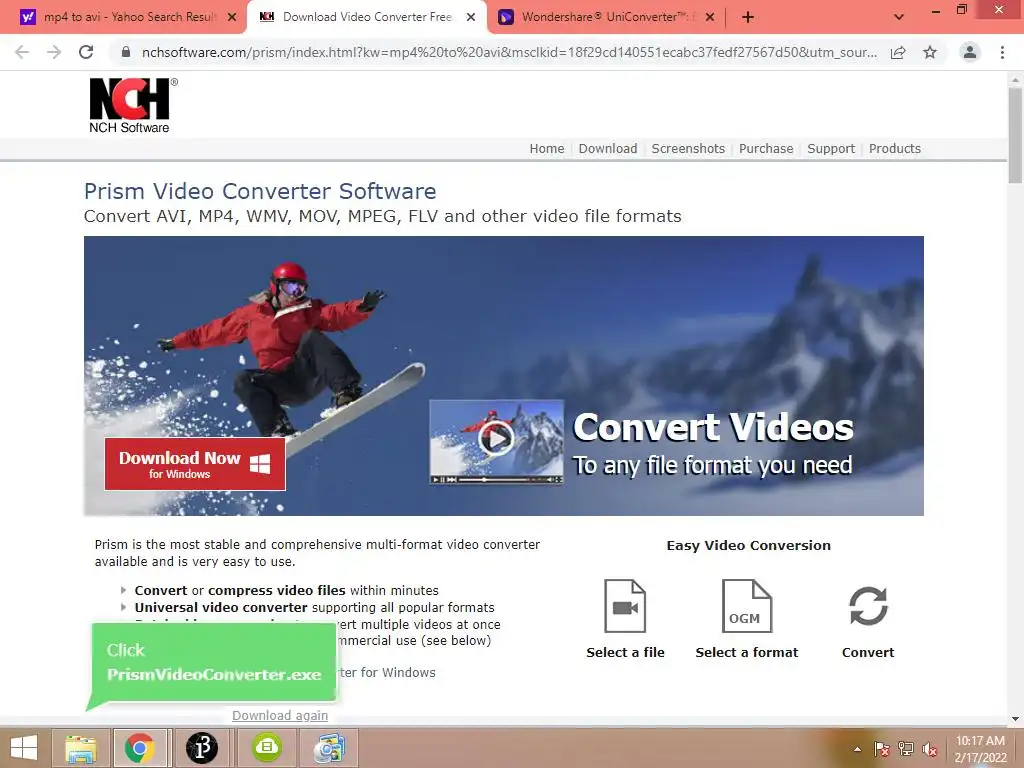This screenshot has width=1024, height=768.
Task: Click the scrollbar down arrow
Action: 1015,719
